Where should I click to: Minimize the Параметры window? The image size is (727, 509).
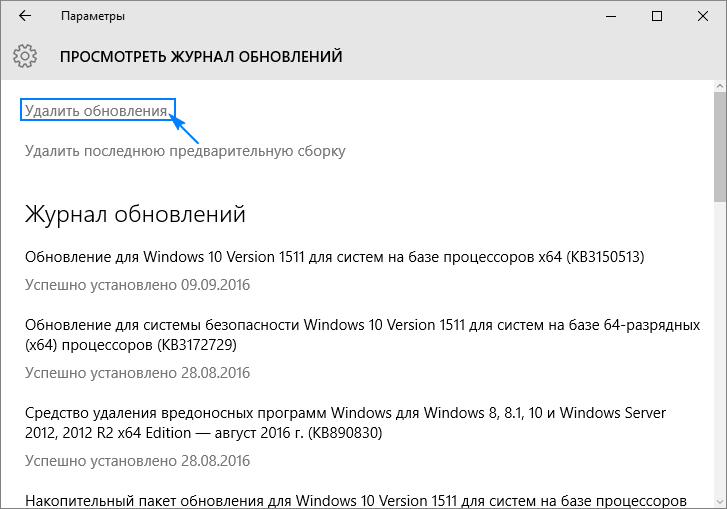[x=611, y=17]
